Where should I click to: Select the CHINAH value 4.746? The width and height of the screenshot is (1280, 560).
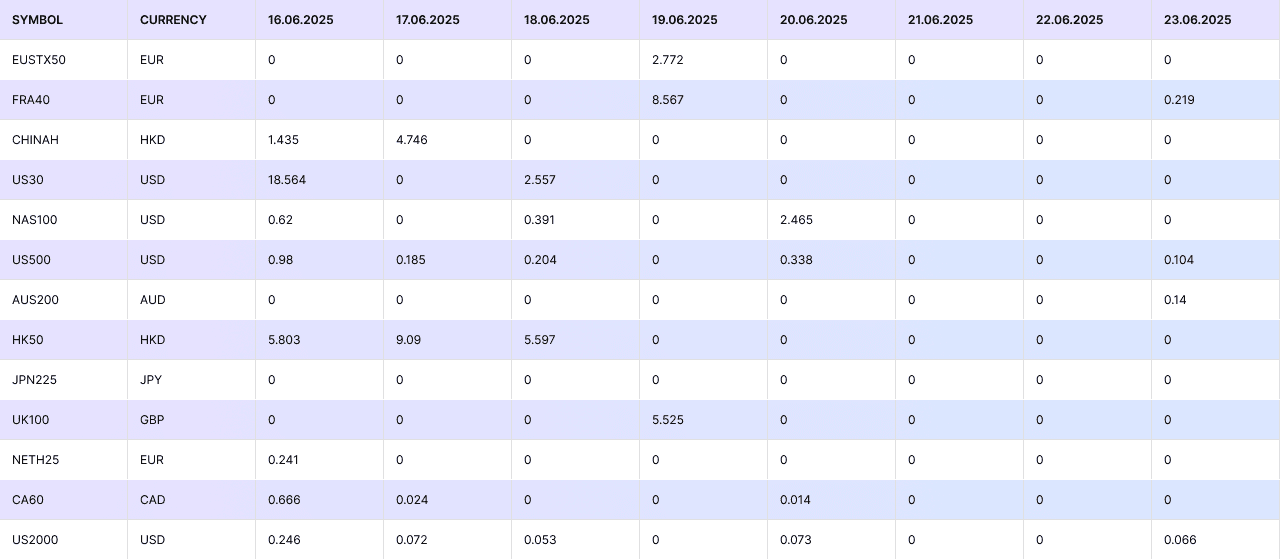click(412, 140)
